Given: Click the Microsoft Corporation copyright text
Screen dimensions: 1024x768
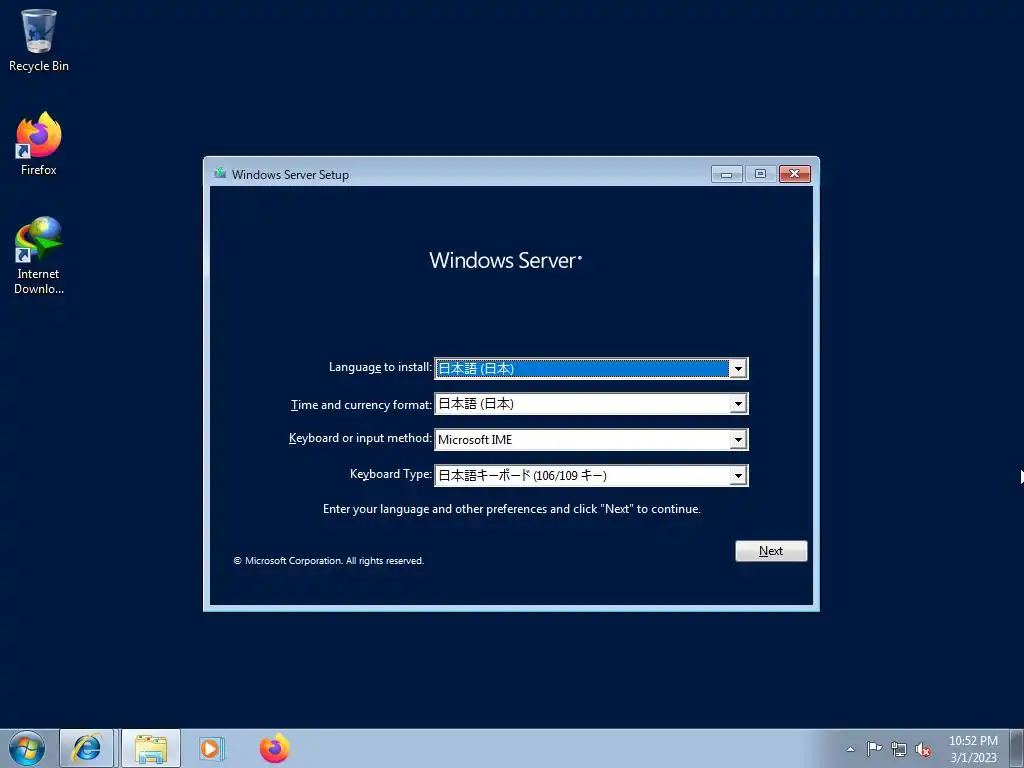Looking at the screenshot, I should click(x=328, y=561).
